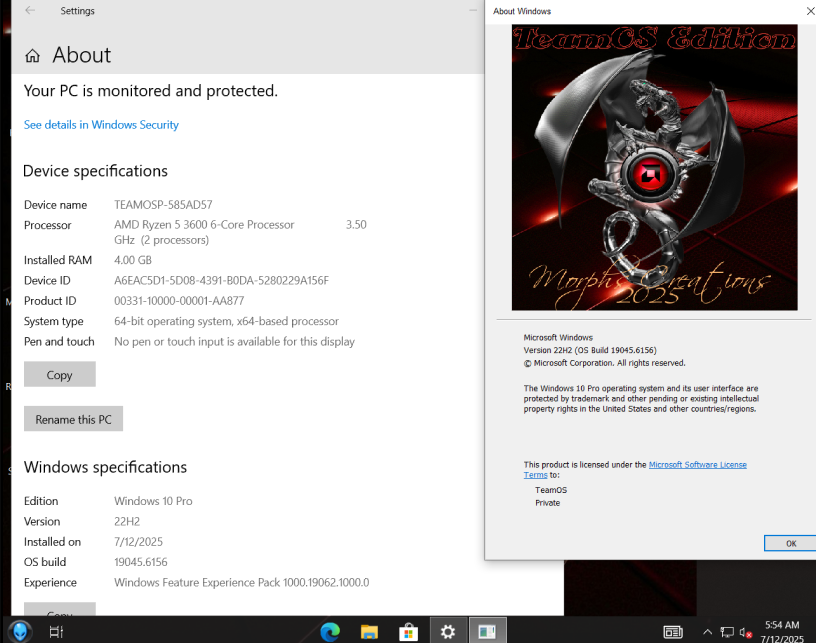Open Microsoft Store from the taskbar
This screenshot has width=816, height=643.
409,632
